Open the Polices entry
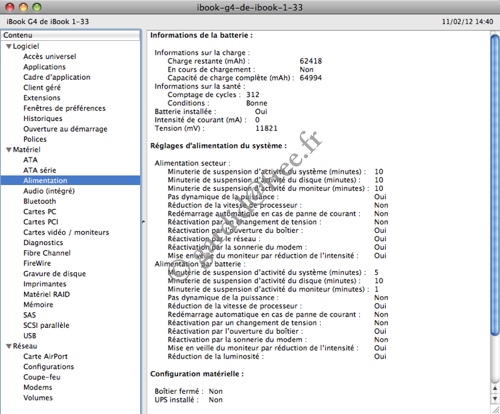 (x=35, y=139)
